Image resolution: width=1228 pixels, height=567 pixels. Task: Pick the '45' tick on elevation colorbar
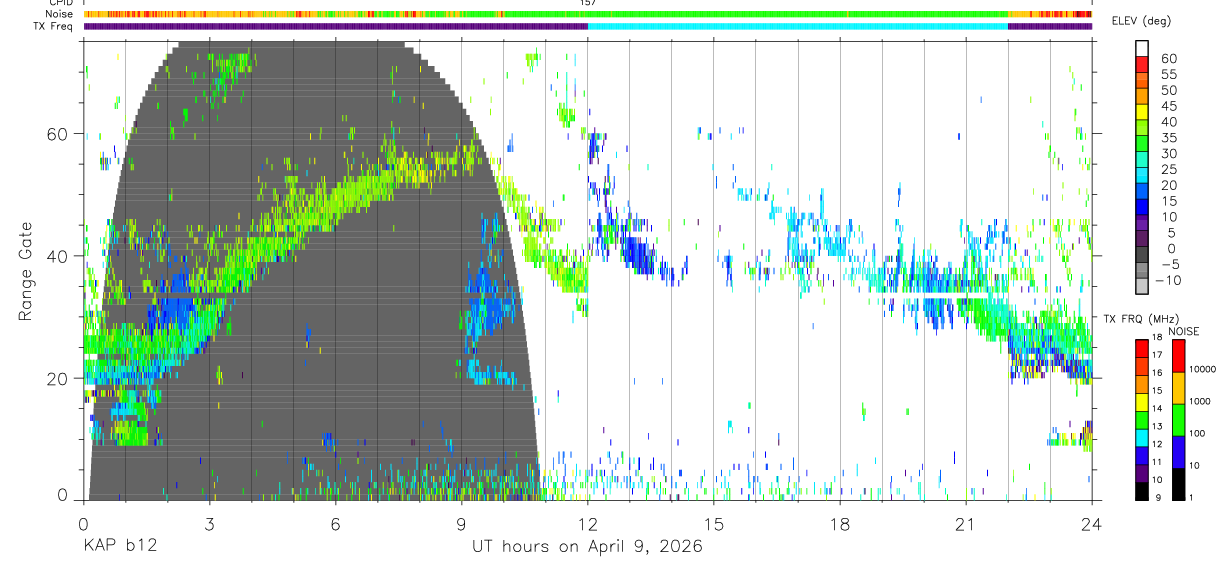(x=1167, y=106)
